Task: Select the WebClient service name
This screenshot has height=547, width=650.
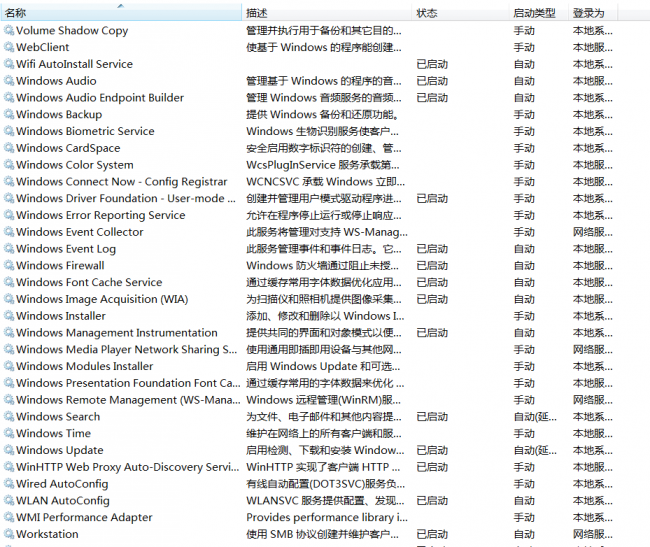Action: point(43,47)
